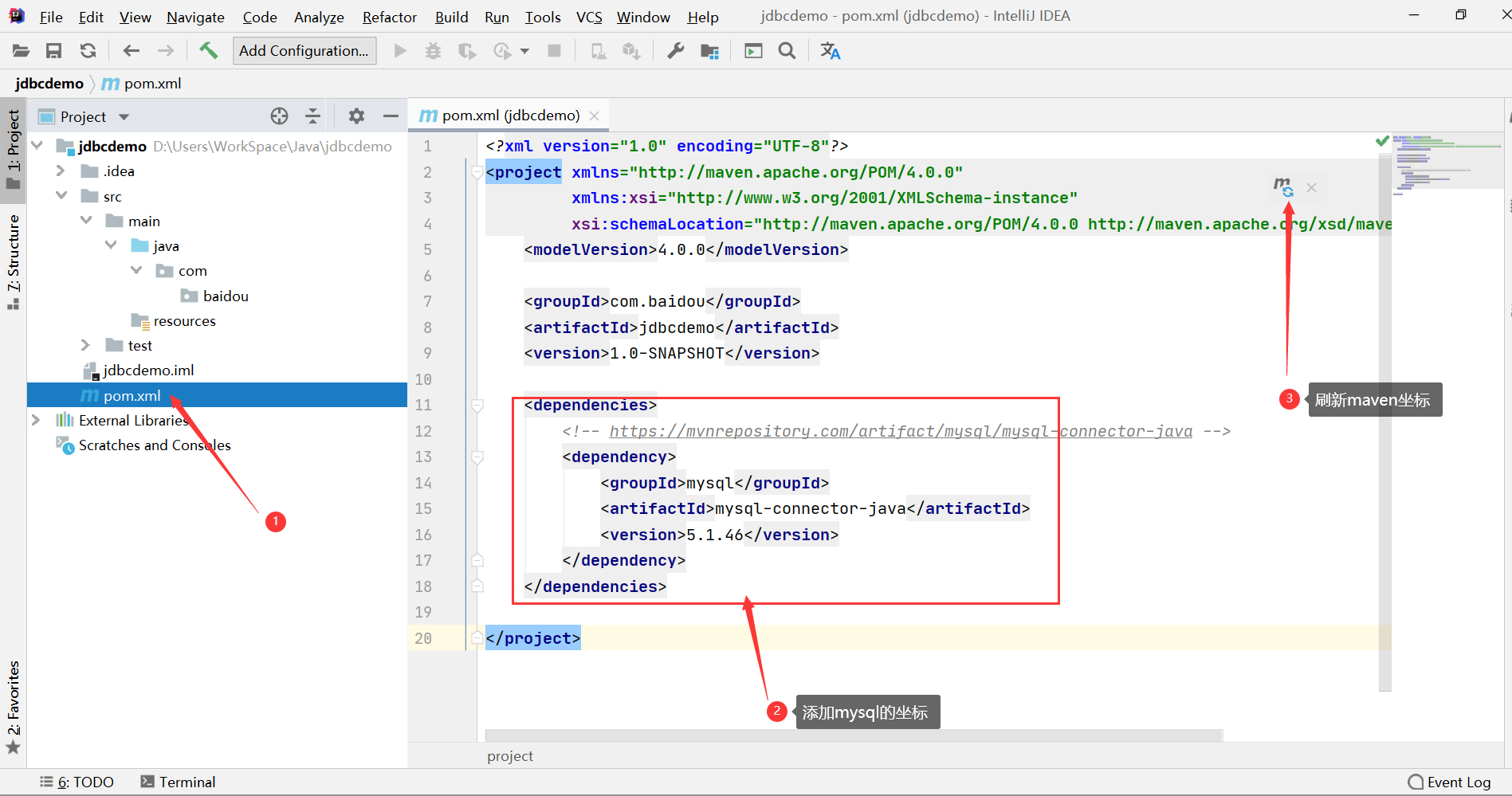
Task: Open the File menu
Action: [x=51, y=17]
